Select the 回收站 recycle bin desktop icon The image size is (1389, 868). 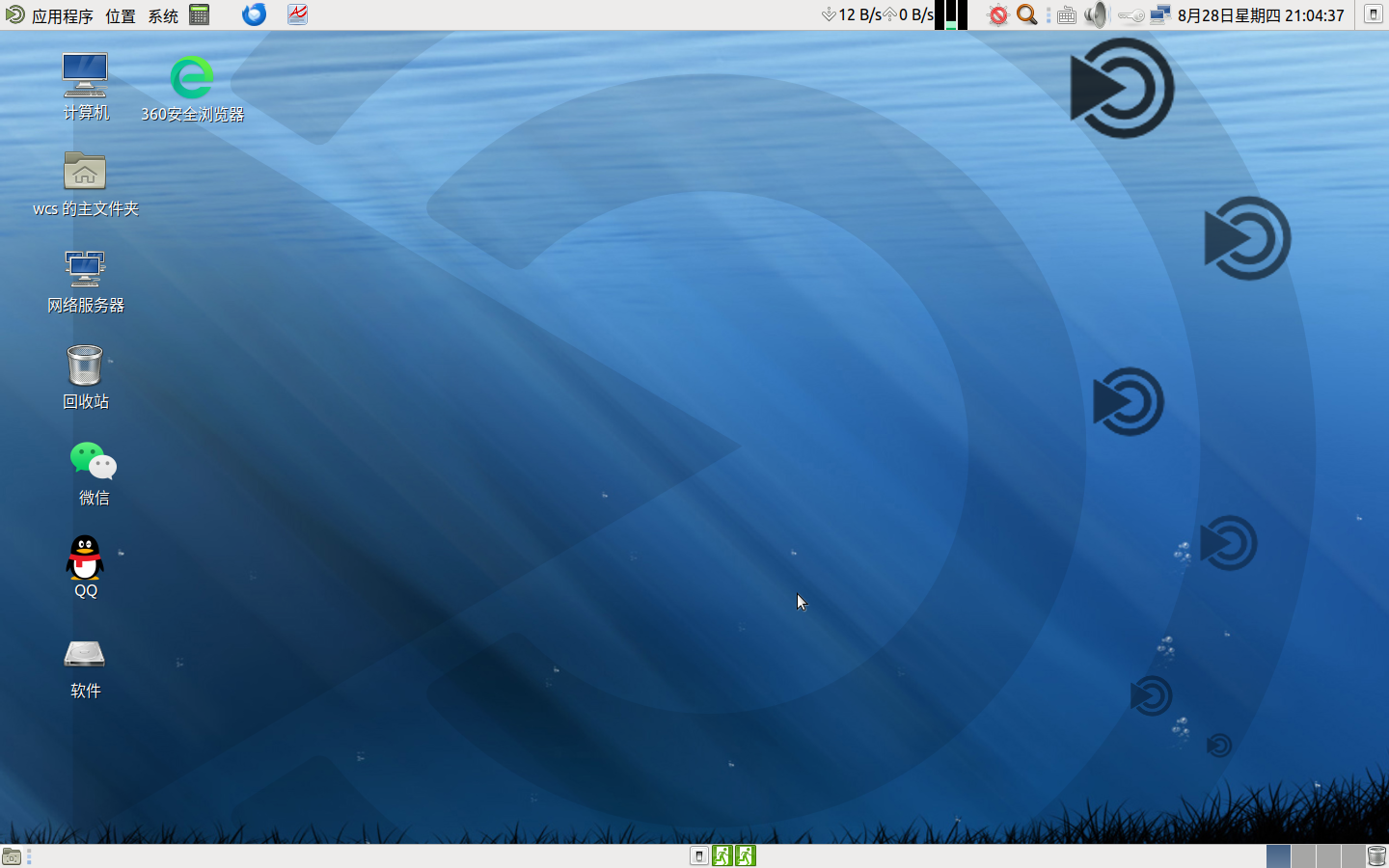pyautogui.click(x=86, y=376)
